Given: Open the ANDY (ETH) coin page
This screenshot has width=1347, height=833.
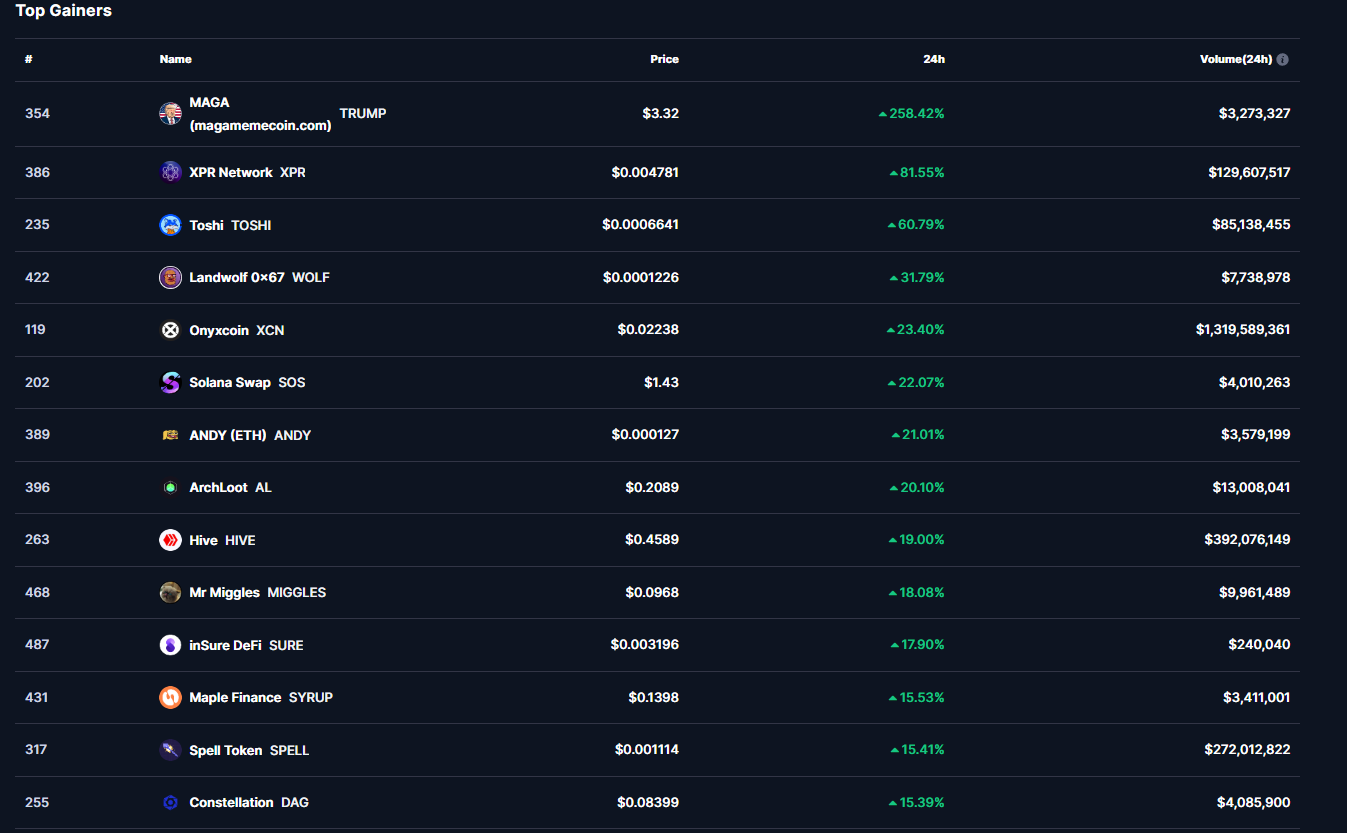Looking at the screenshot, I should tap(228, 435).
